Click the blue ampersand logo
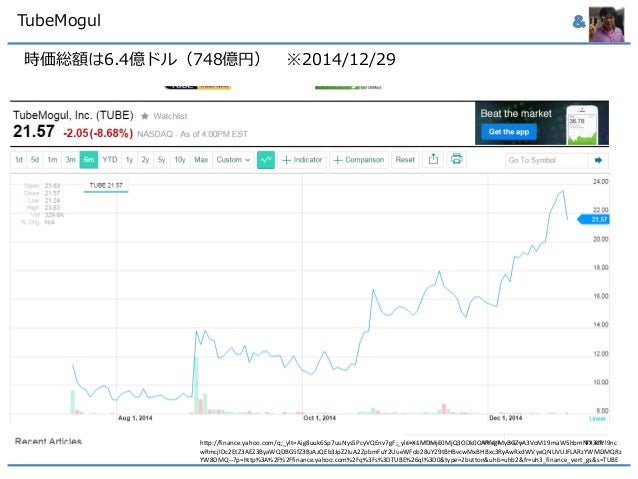638x479 pixels. click(x=579, y=22)
